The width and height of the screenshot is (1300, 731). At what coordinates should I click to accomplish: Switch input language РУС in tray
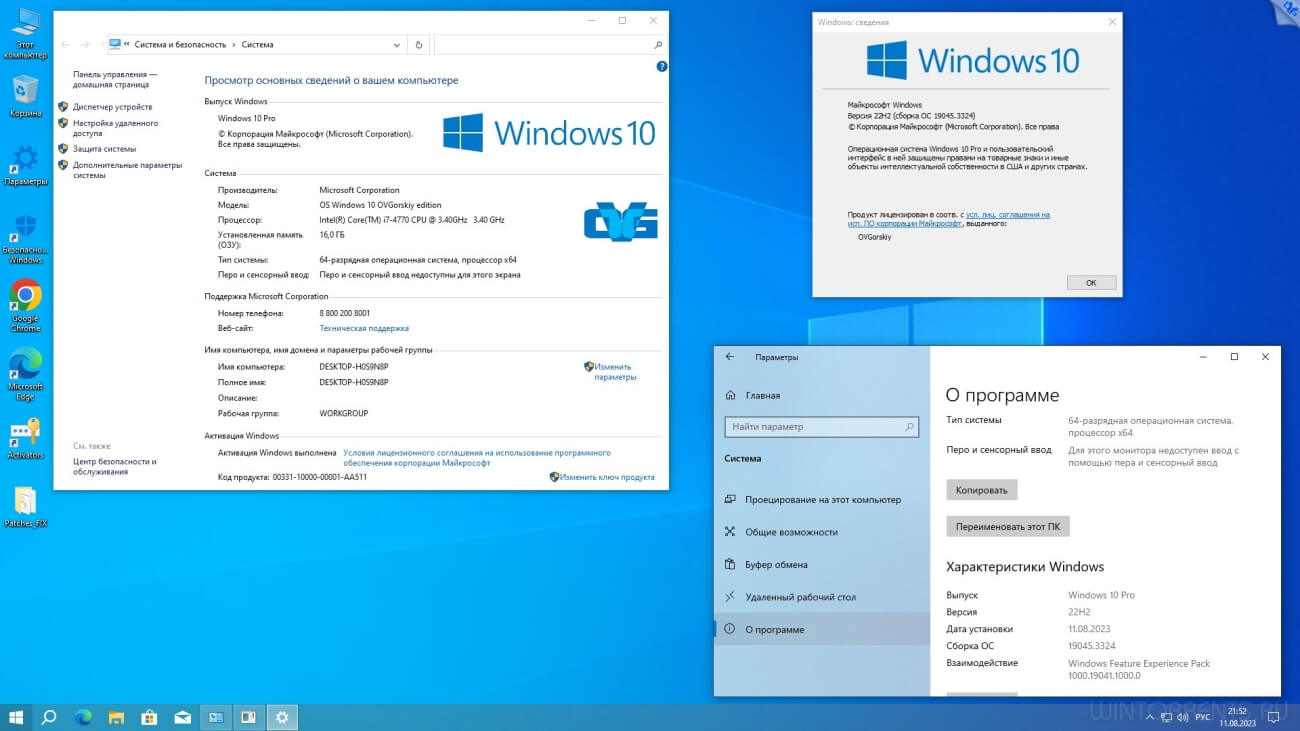click(1203, 717)
